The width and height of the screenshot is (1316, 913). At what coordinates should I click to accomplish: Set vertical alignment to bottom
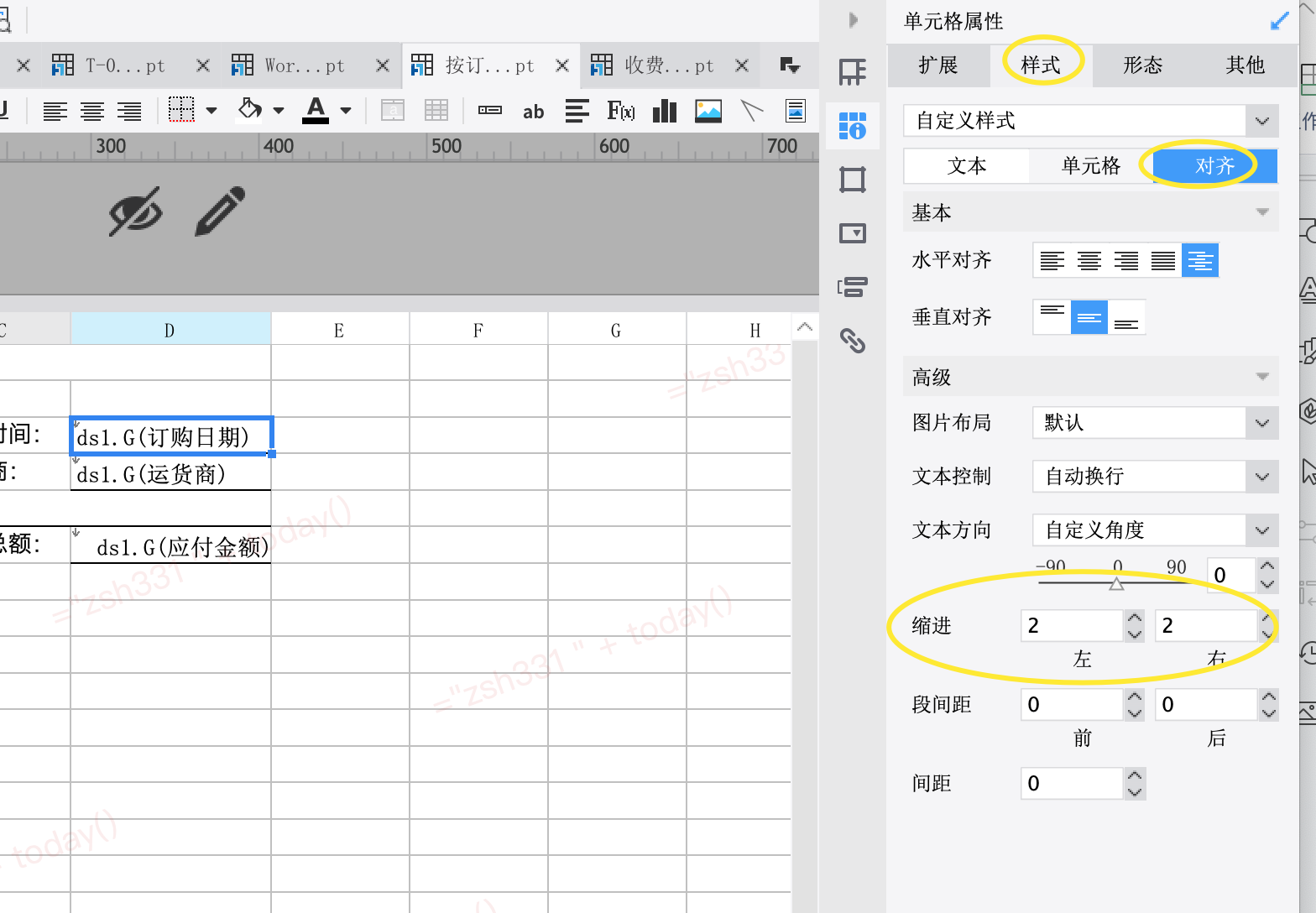[x=1126, y=317]
